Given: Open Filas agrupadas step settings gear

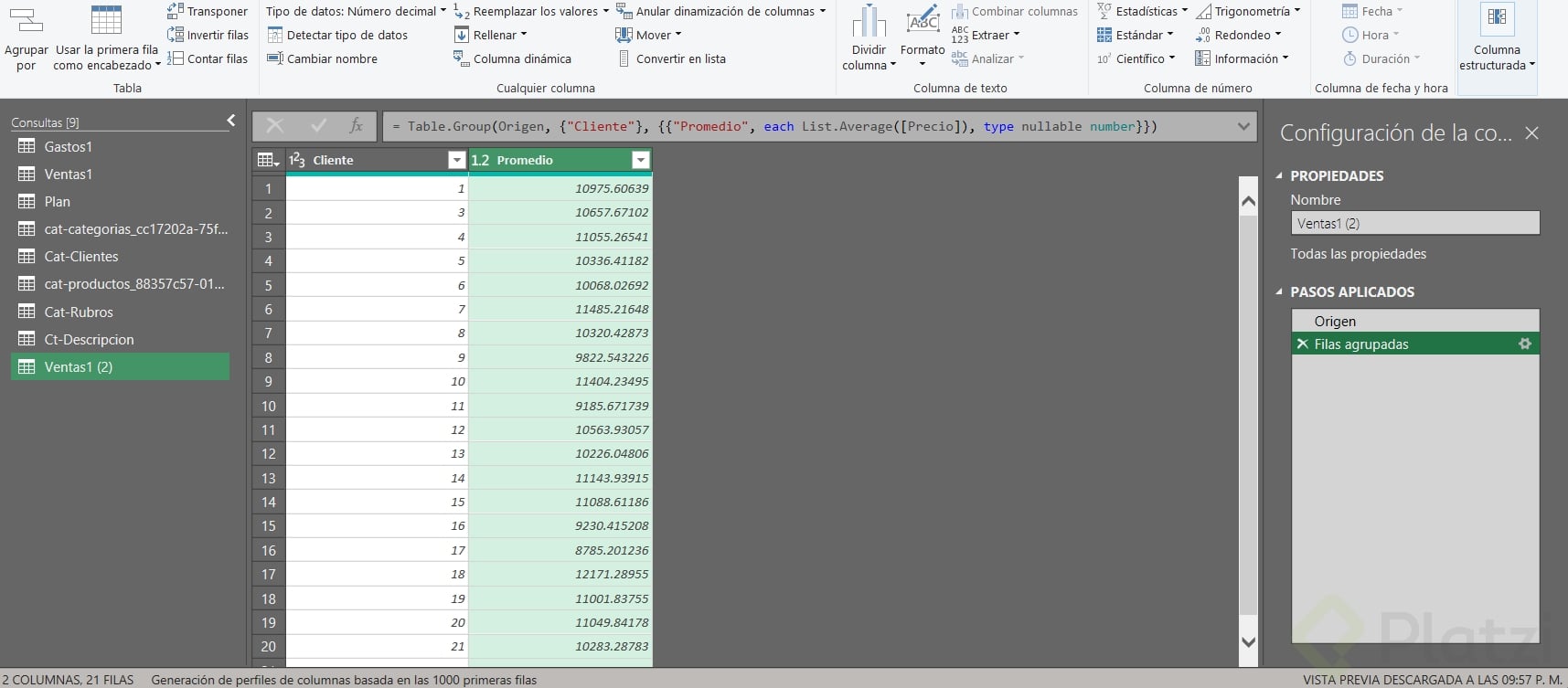Looking at the screenshot, I should [x=1524, y=344].
